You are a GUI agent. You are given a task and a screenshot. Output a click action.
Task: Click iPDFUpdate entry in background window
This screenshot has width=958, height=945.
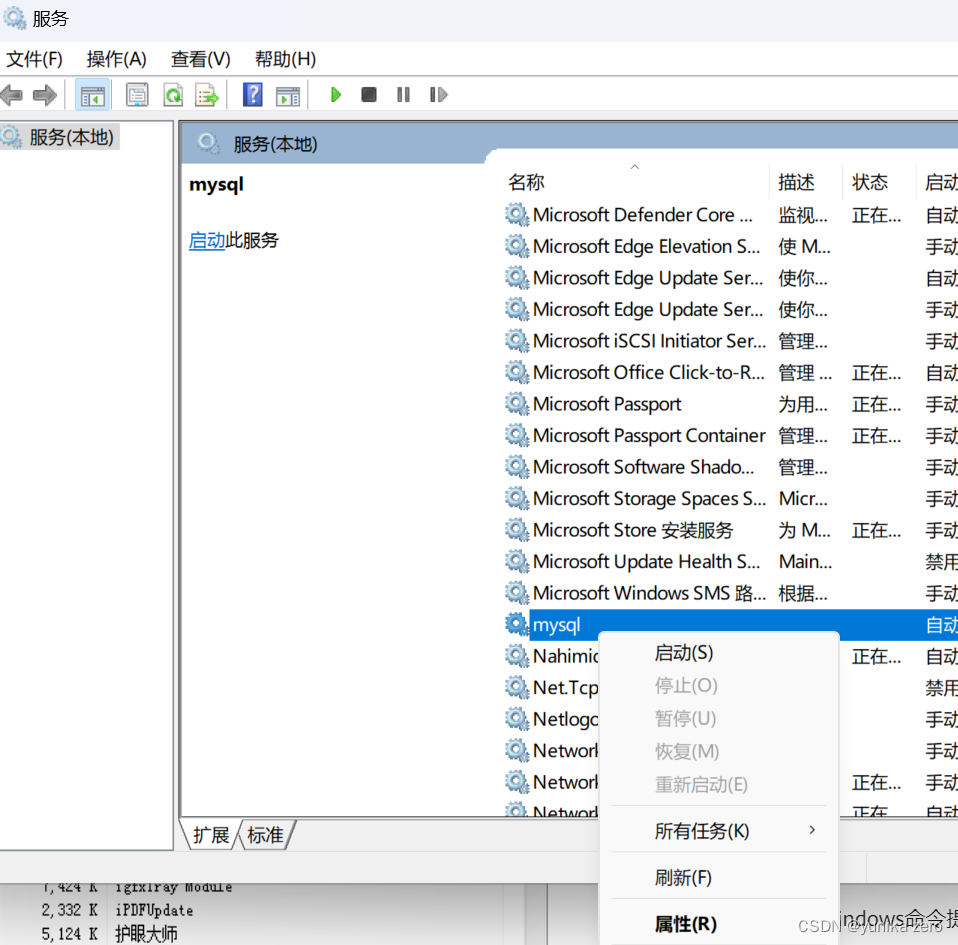154,910
